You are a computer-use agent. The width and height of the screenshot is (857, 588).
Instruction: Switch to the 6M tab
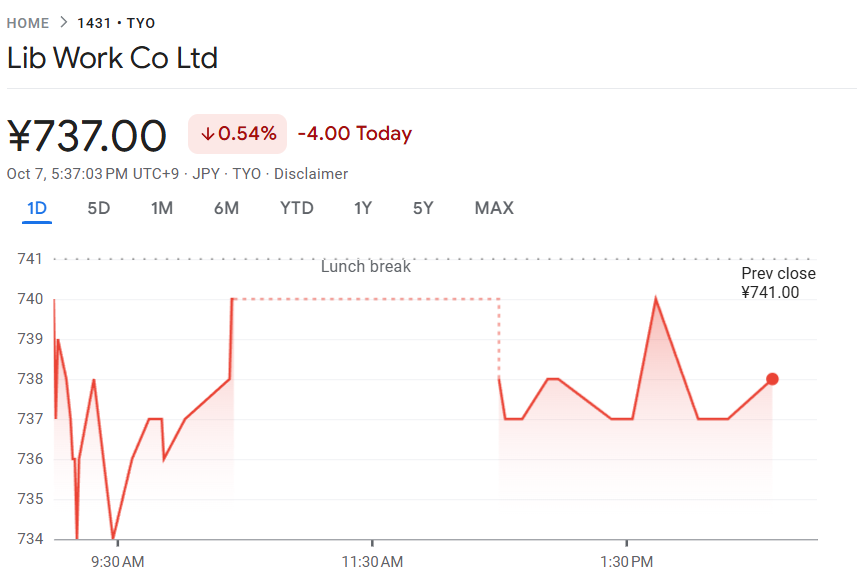click(x=226, y=208)
